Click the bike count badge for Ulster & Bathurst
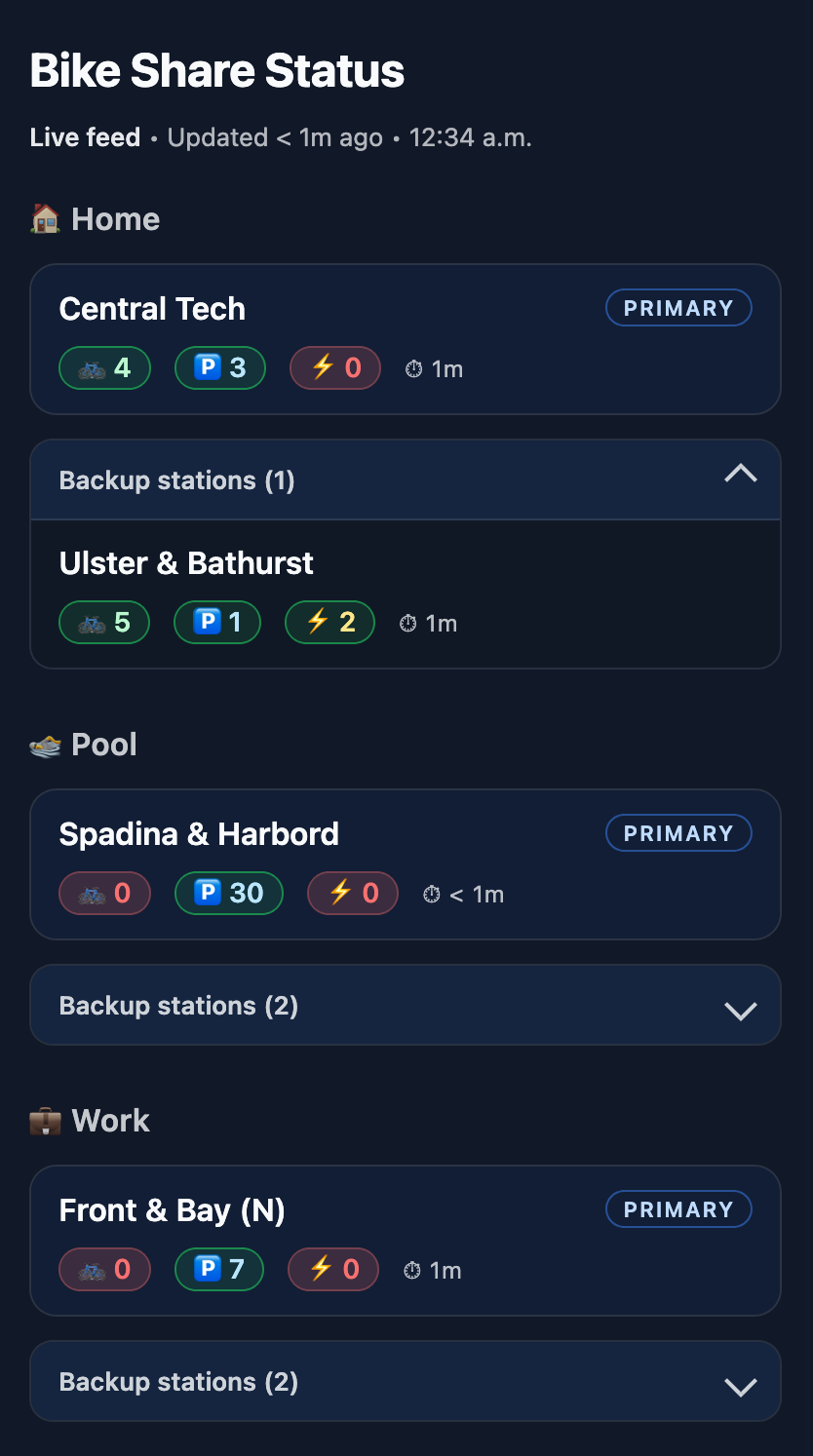The image size is (813, 1456). (104, 623)
